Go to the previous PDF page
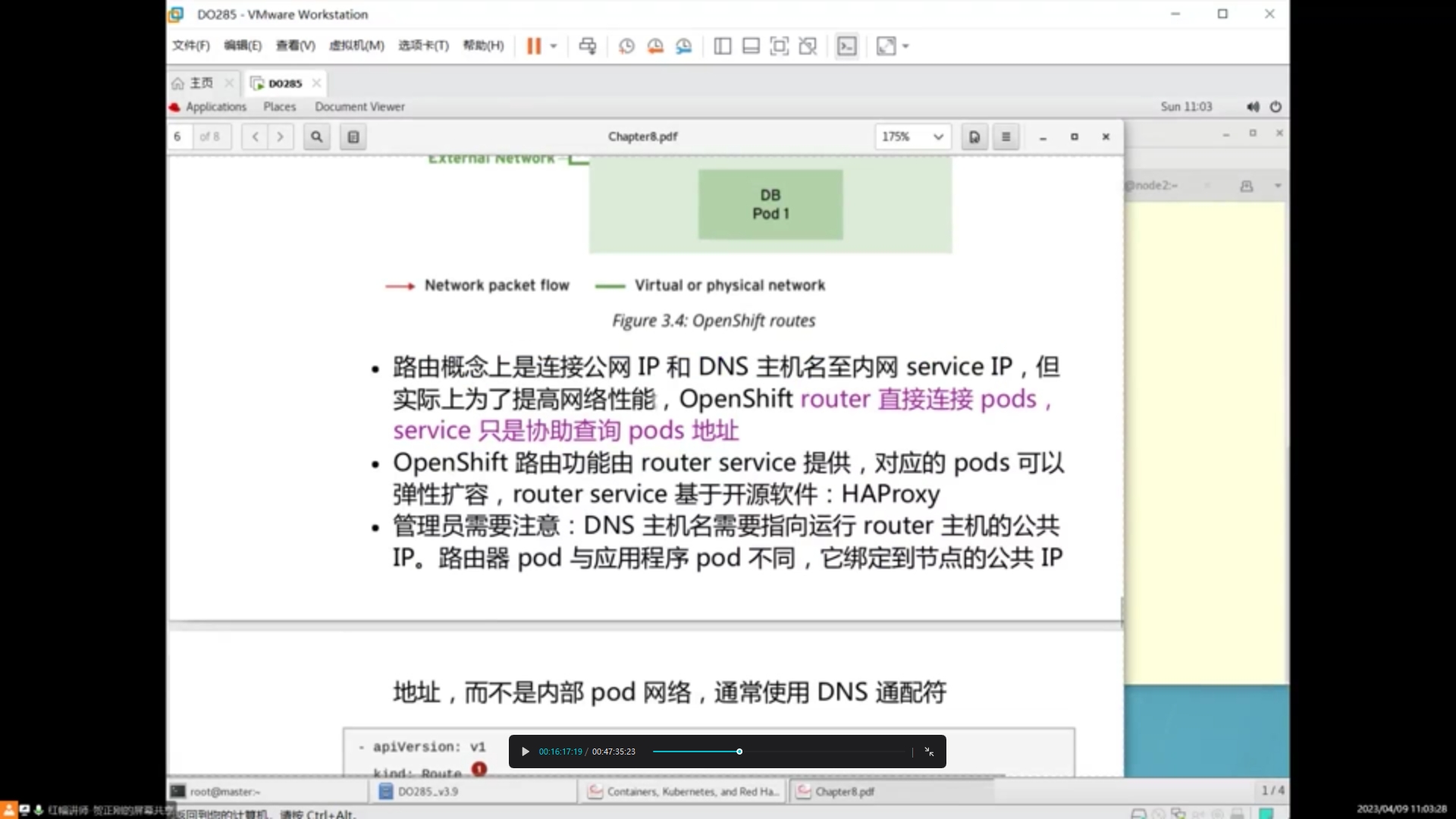 (x=255, y=136)
